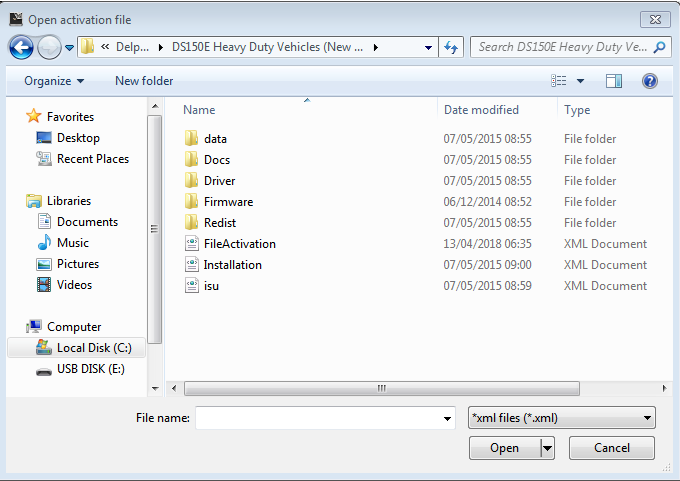
Task: Click the New folder button
Action: tap(144, 81)
